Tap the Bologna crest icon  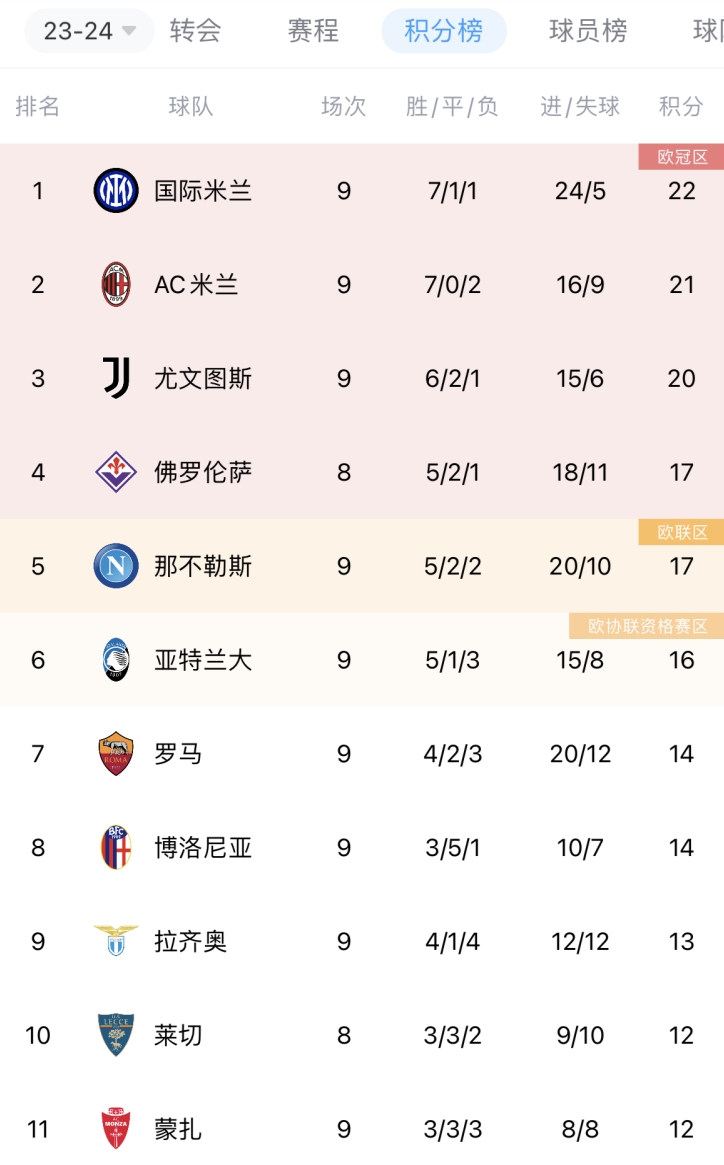(116, 847)
